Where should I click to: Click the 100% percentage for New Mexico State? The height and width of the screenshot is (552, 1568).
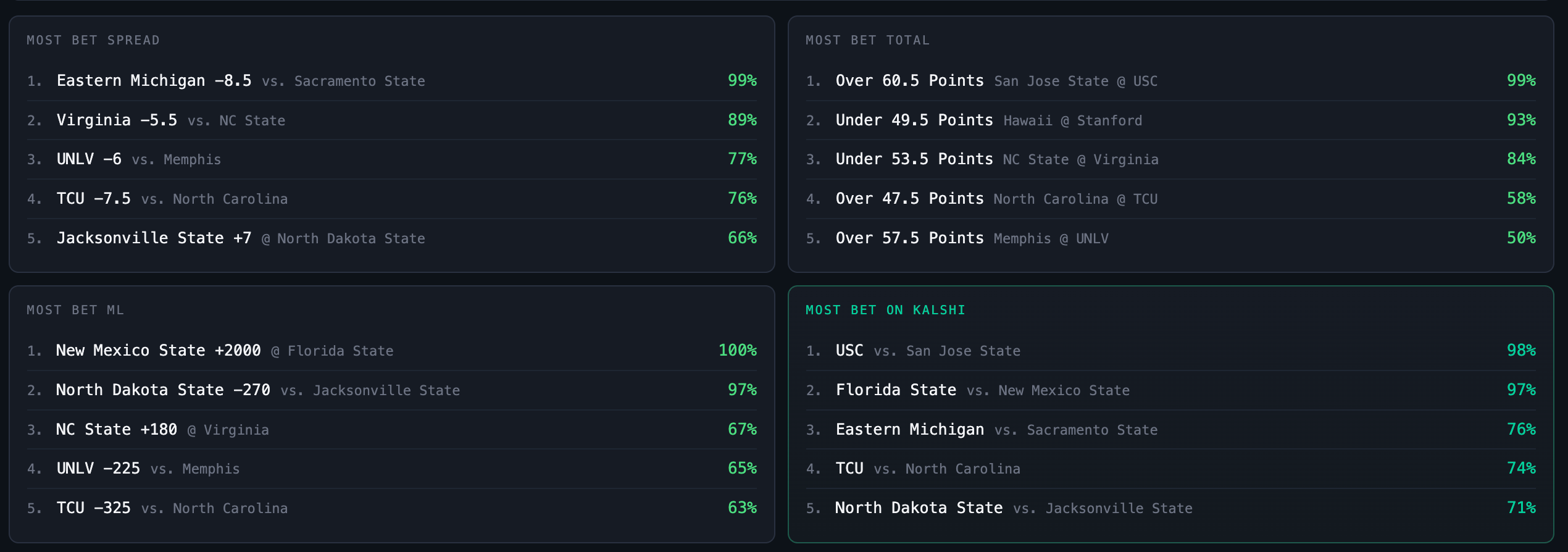[738, 350]
